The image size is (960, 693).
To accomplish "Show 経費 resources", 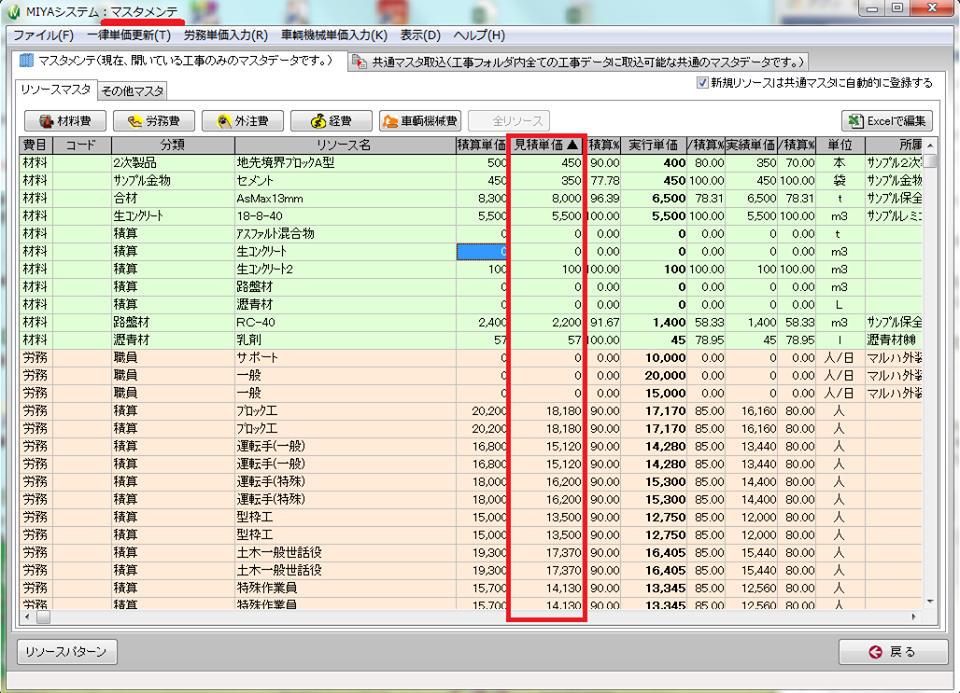I will 331,121.
